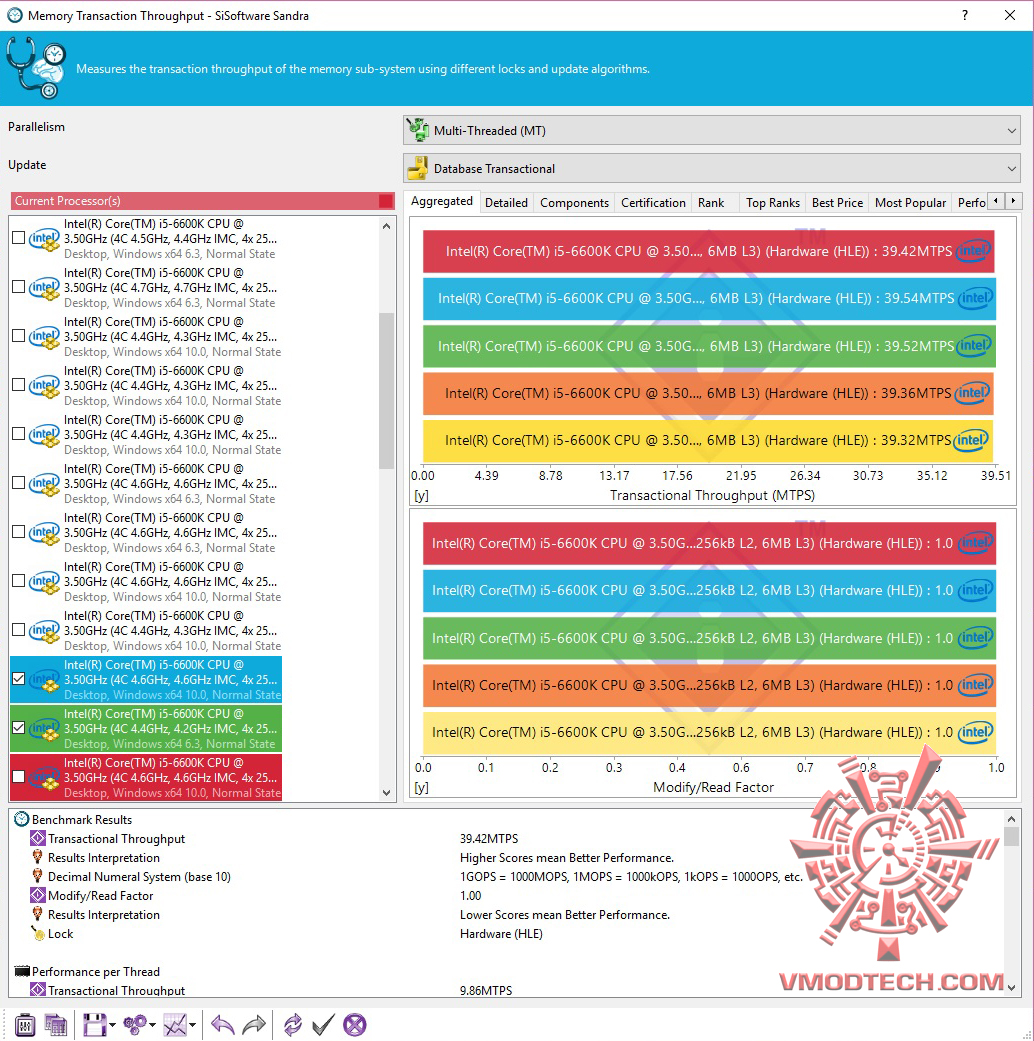The height and width of the screenshot is (1041, 1034).
Task: Click the line chart view icon
Action: (x=175, y=1025)
